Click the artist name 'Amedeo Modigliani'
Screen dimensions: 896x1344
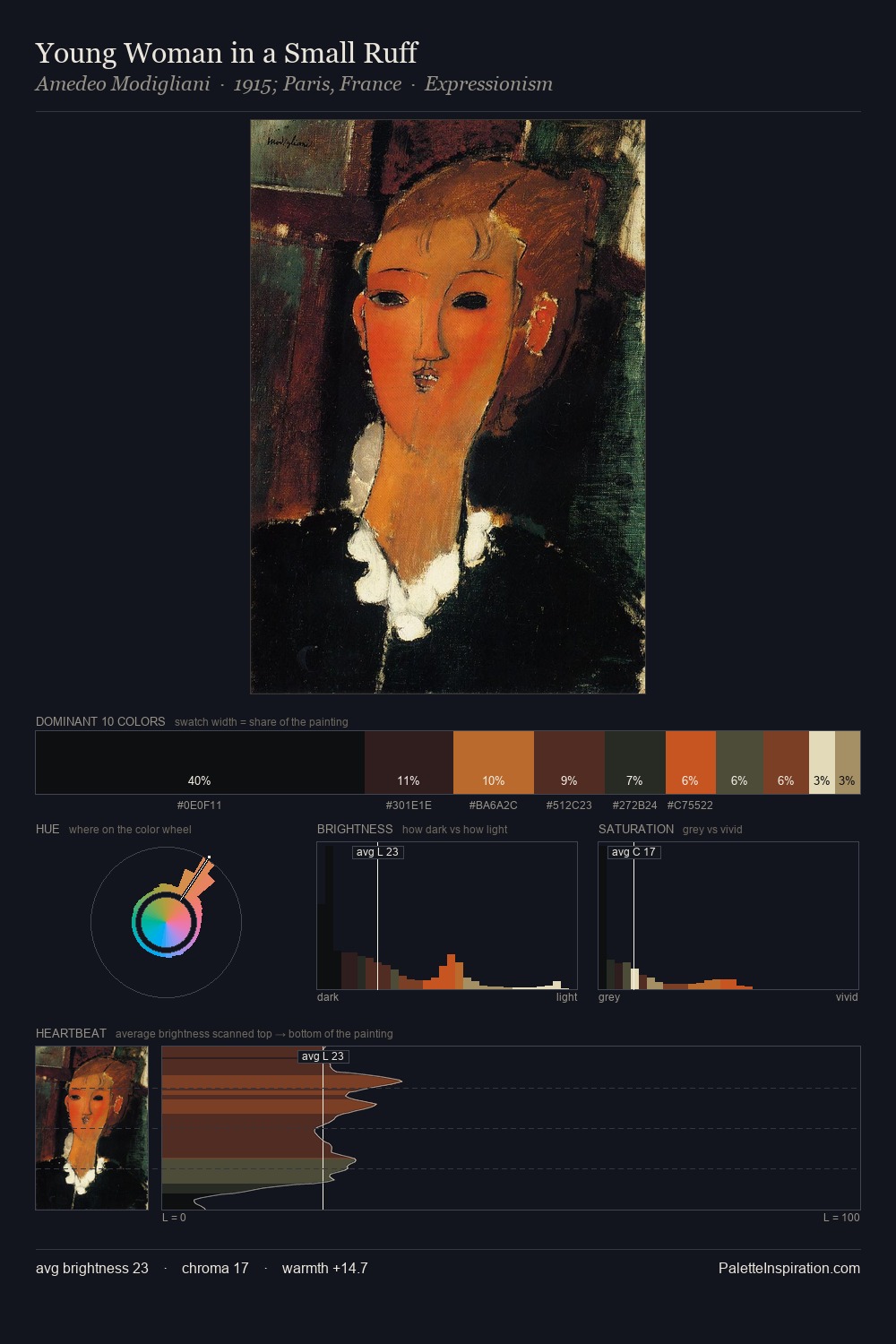pyautogui.click(x=123, y=84)
